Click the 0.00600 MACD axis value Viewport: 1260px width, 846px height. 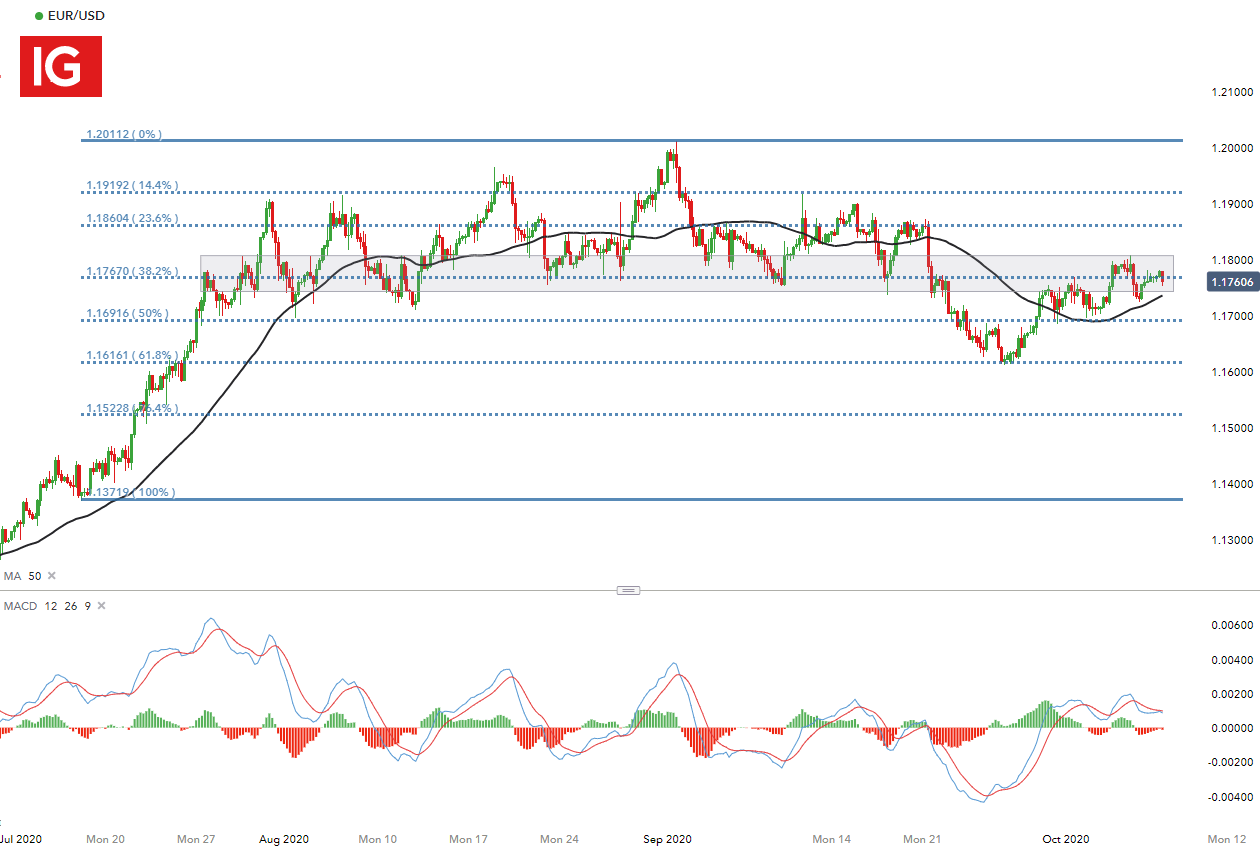pyautogui.click(x=1232, y=625)
